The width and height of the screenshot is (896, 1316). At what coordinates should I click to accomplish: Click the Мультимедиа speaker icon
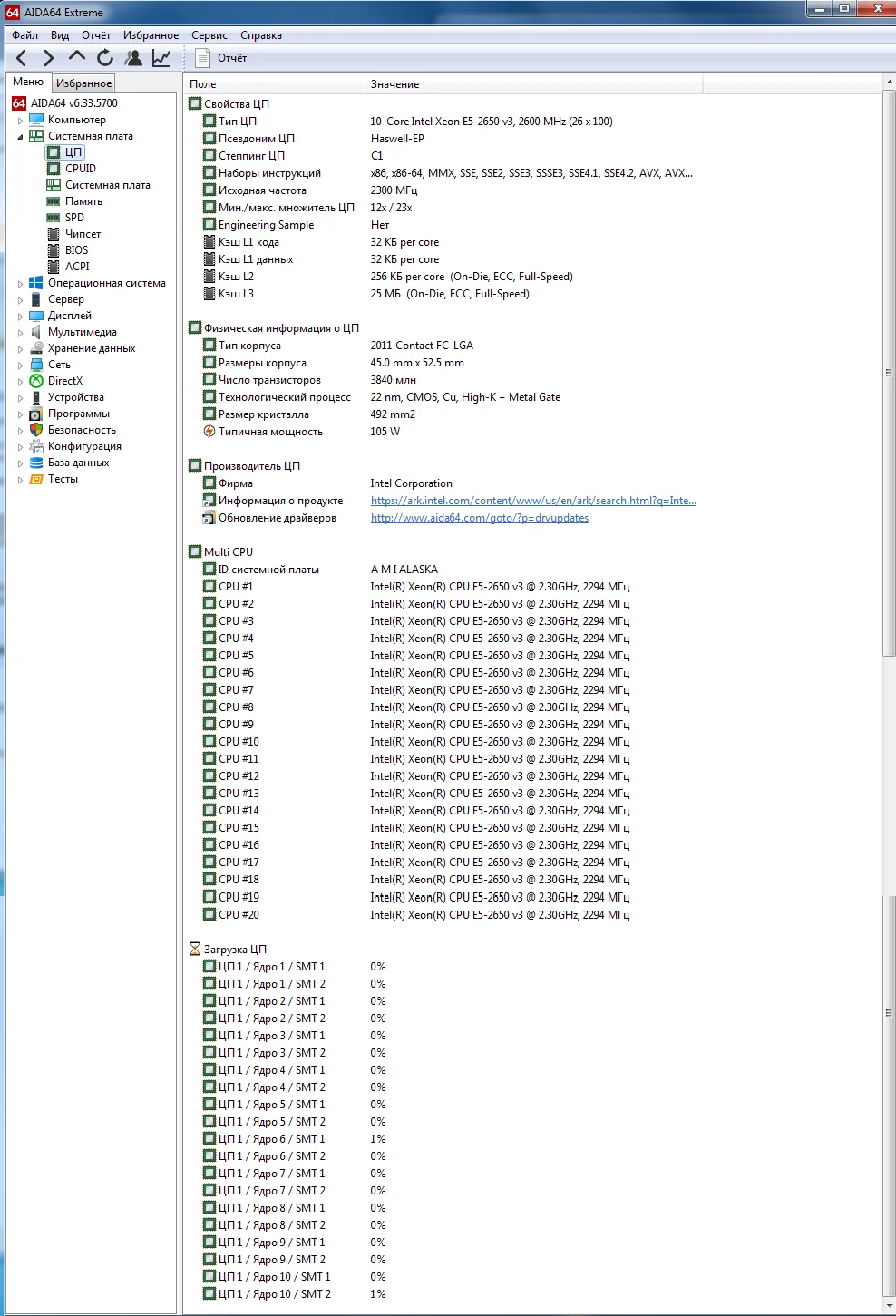coord(36,332)
